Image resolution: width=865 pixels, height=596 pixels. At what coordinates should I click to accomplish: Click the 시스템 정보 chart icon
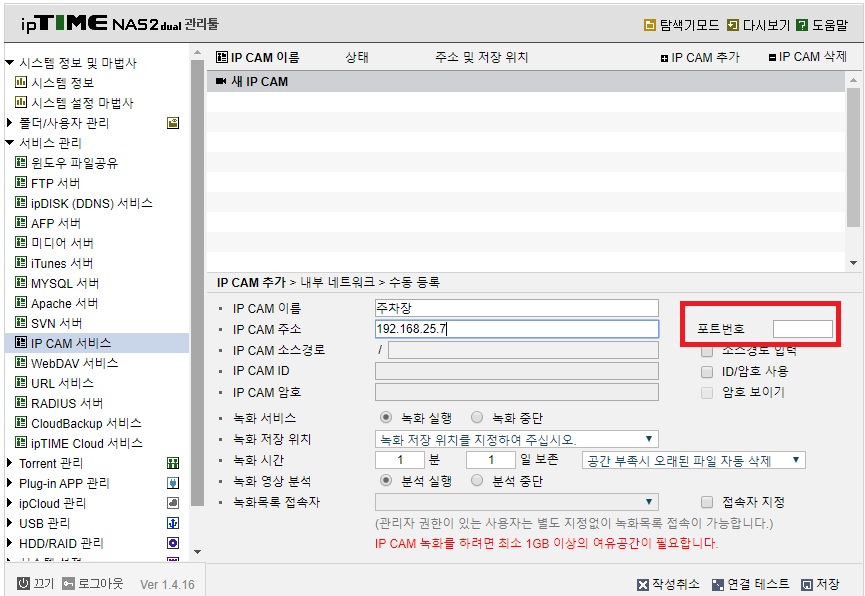[21, 82]
